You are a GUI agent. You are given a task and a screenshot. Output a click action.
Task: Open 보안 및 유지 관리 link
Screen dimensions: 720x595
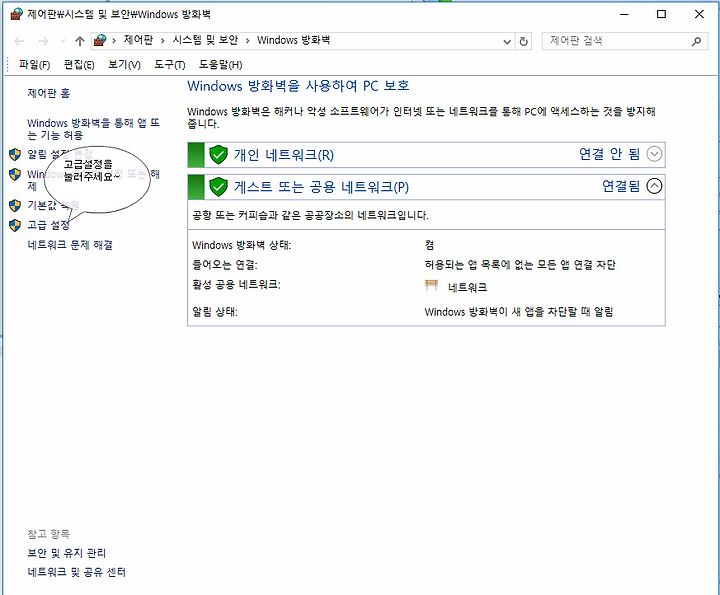67,553
